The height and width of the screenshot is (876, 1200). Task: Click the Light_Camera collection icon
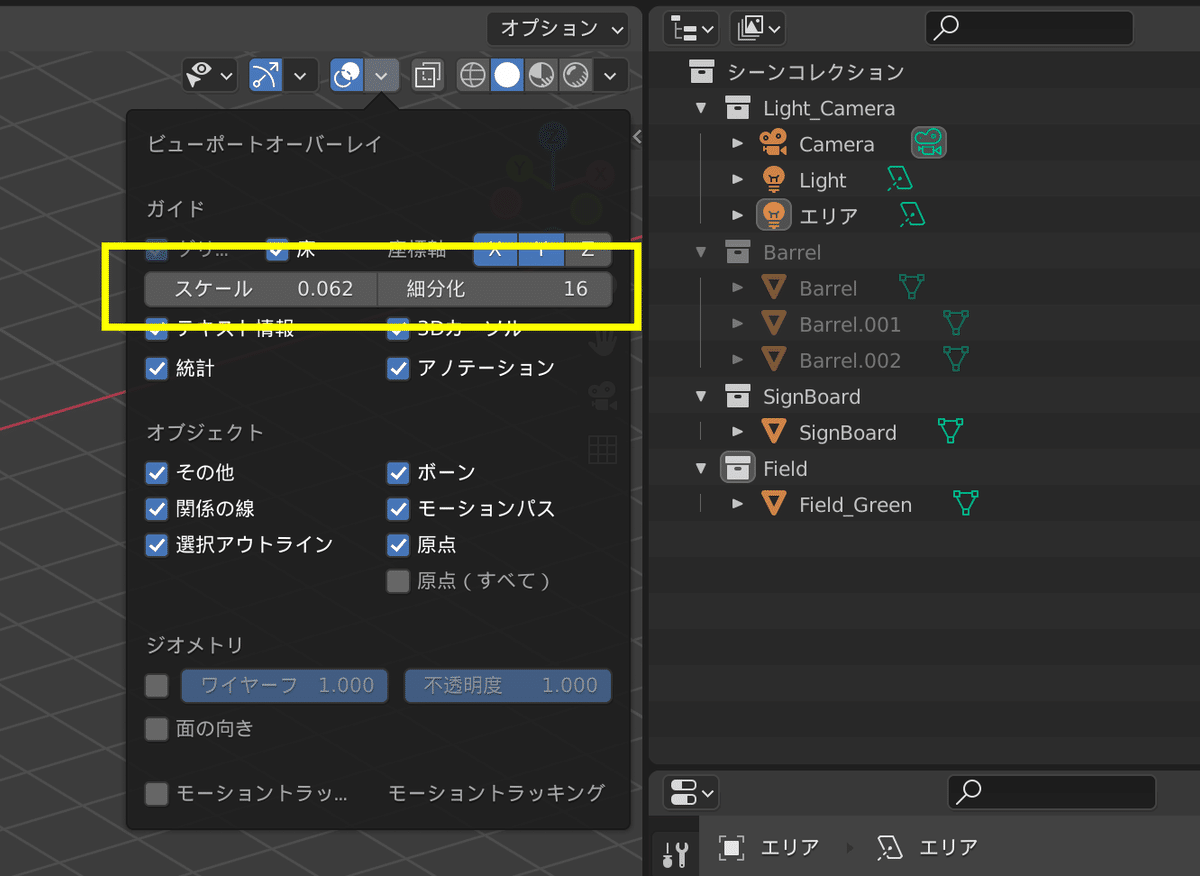(x=737, y=108)
